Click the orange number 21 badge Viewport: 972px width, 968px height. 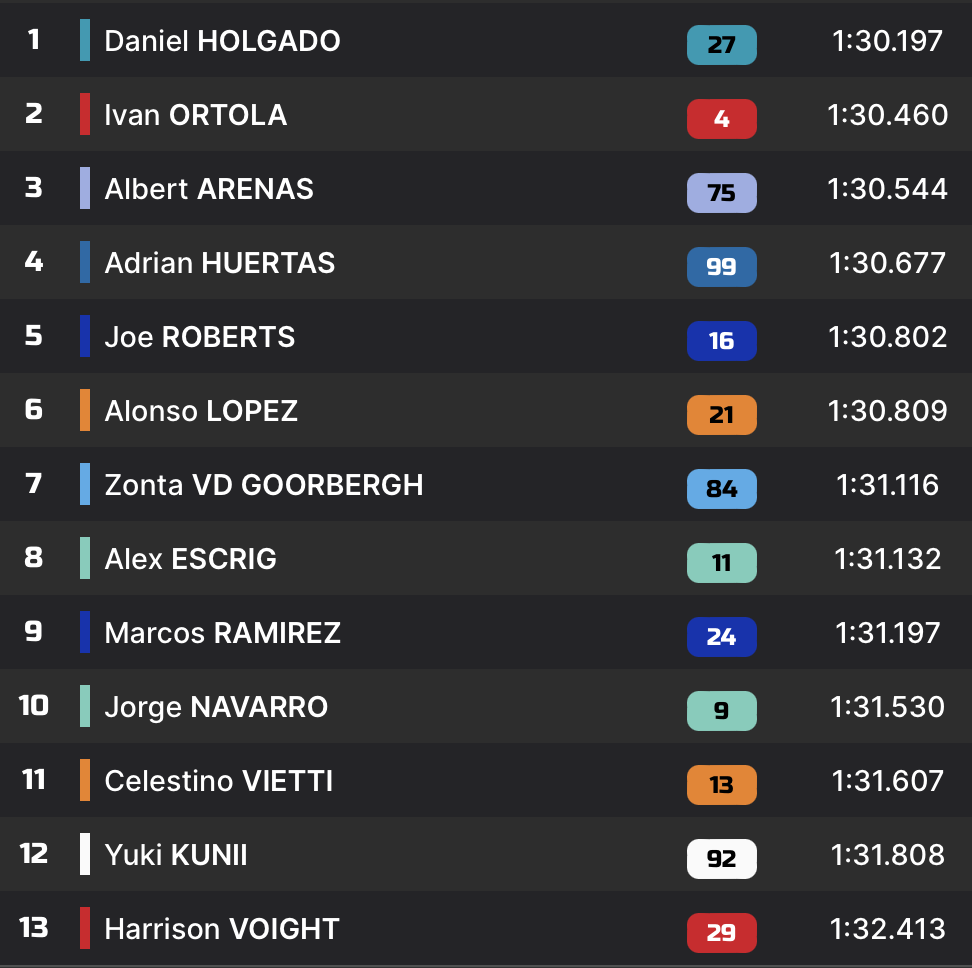pyautogui.click(x=721, y=415)
